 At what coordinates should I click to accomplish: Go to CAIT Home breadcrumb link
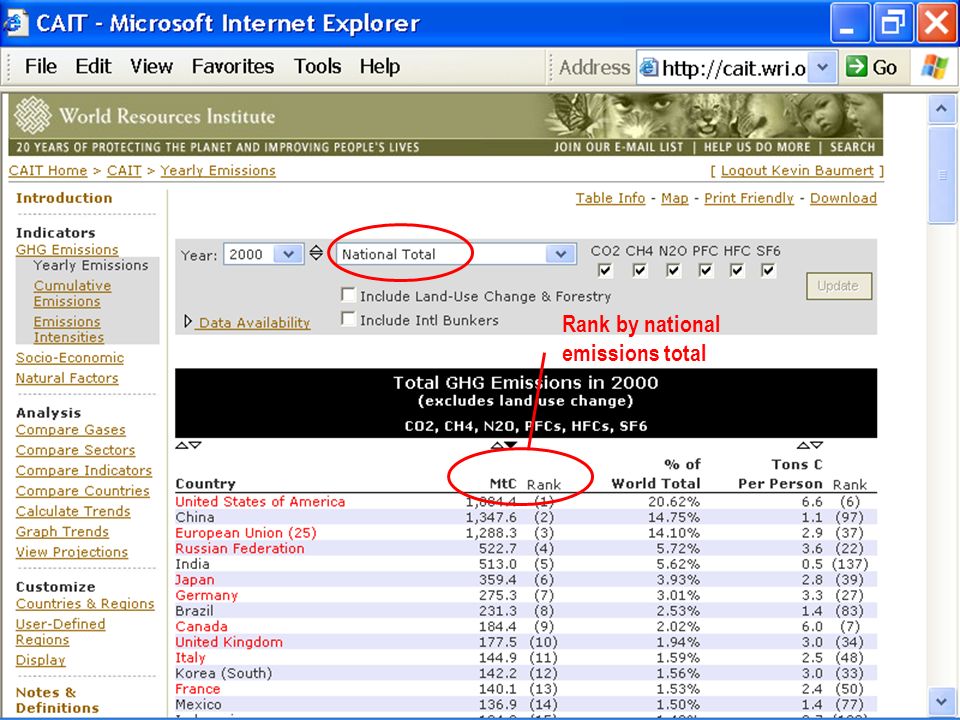[48, 171]
